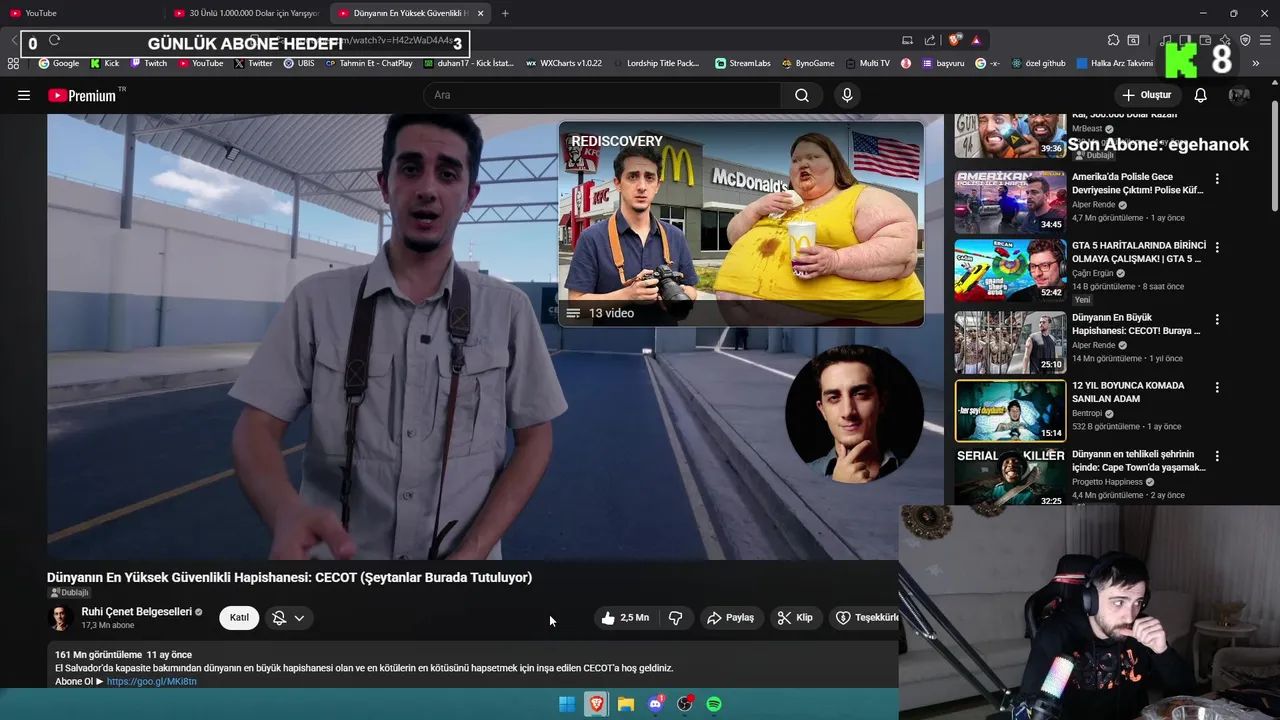Dislike the video
1280x720 pixels.
pyautogui.click(x=676, y=618)
